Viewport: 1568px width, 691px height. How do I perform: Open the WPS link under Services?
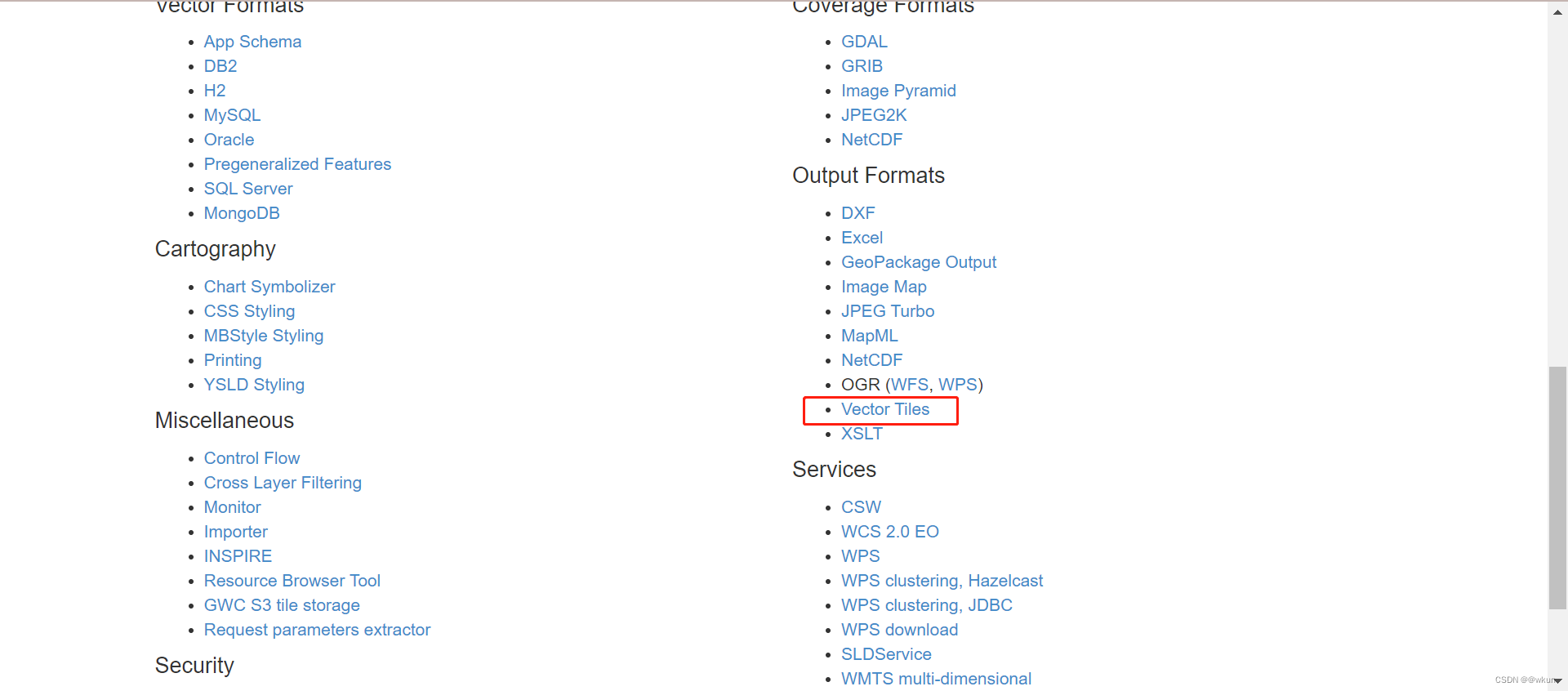(x=860, y=556)
